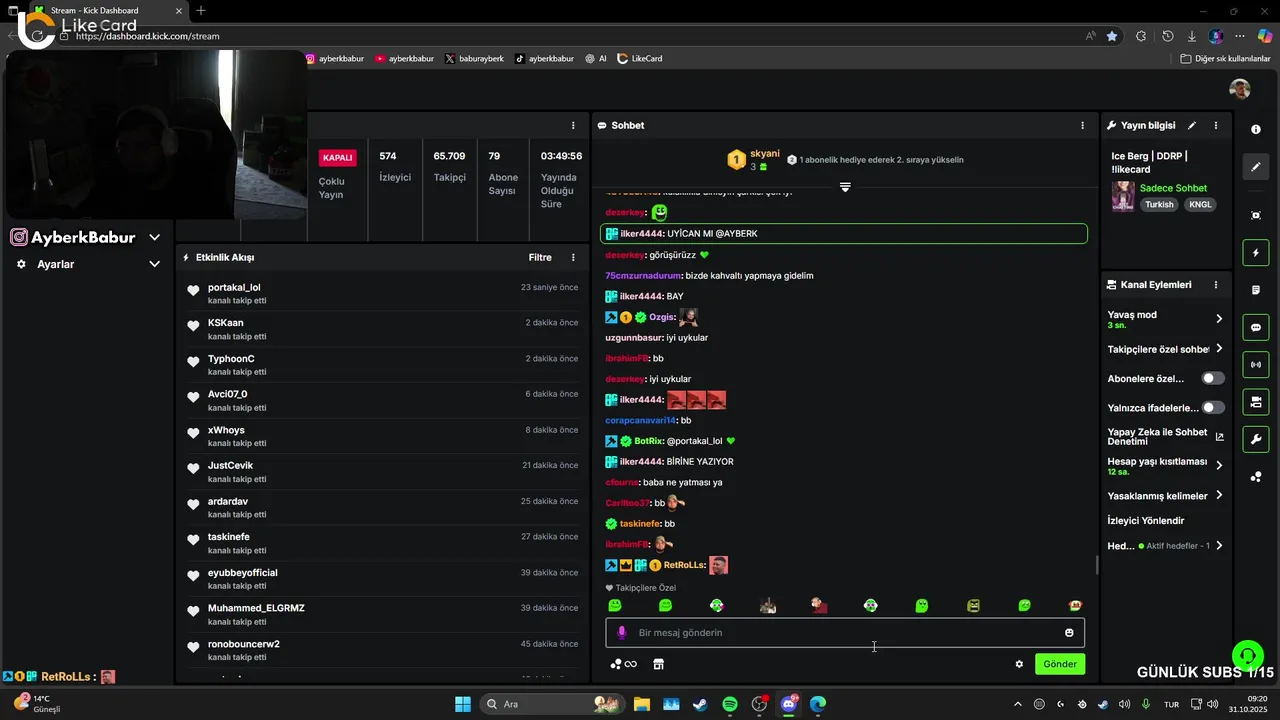Open LikeCard bookmark
The width and height of the screenshot is (1280, 720).
pyautogui.click(x=640, y=59)
